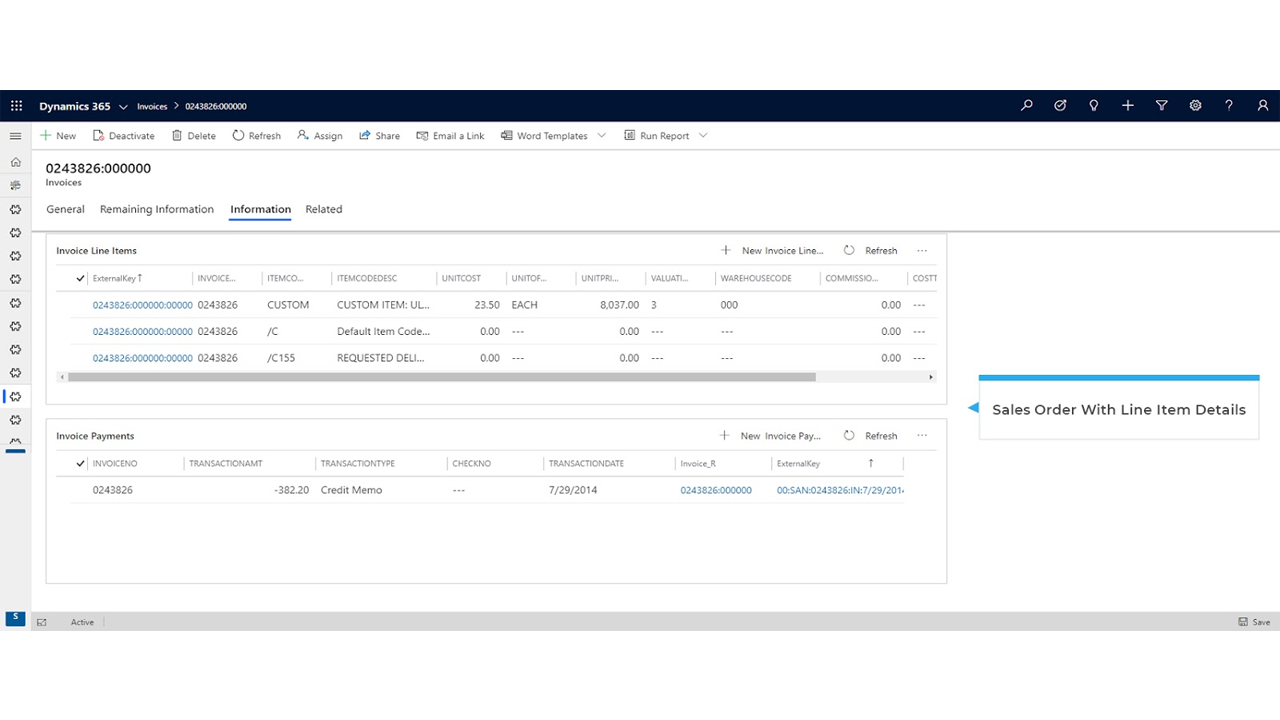Open the settings gear
This screenshot has width=1280, height=720.
tap(1195, 106)
